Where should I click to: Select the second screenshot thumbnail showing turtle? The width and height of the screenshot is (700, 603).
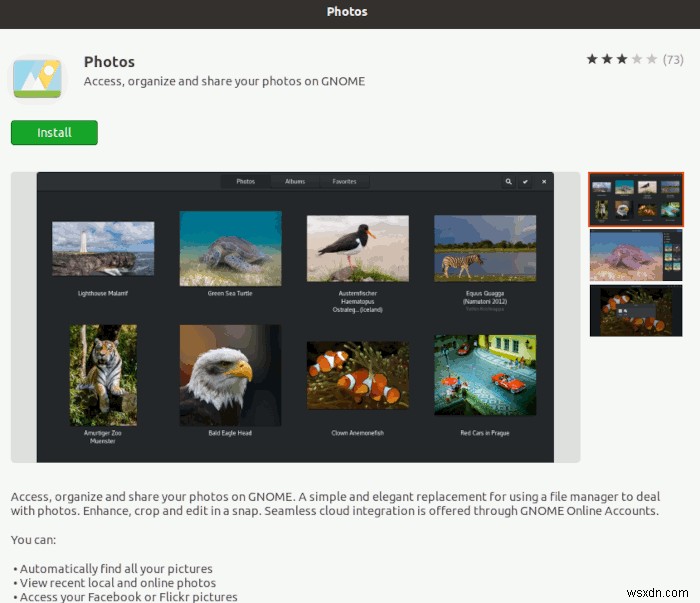pyautogui.click(x=636, y=255)
